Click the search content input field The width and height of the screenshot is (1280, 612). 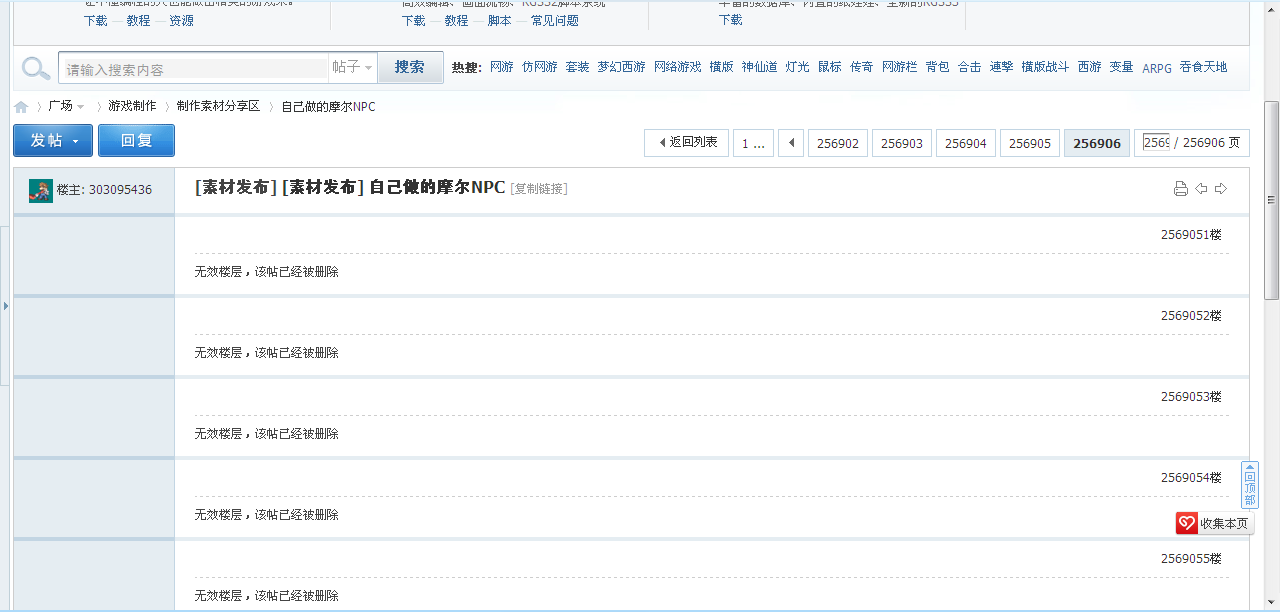[194, 69]
